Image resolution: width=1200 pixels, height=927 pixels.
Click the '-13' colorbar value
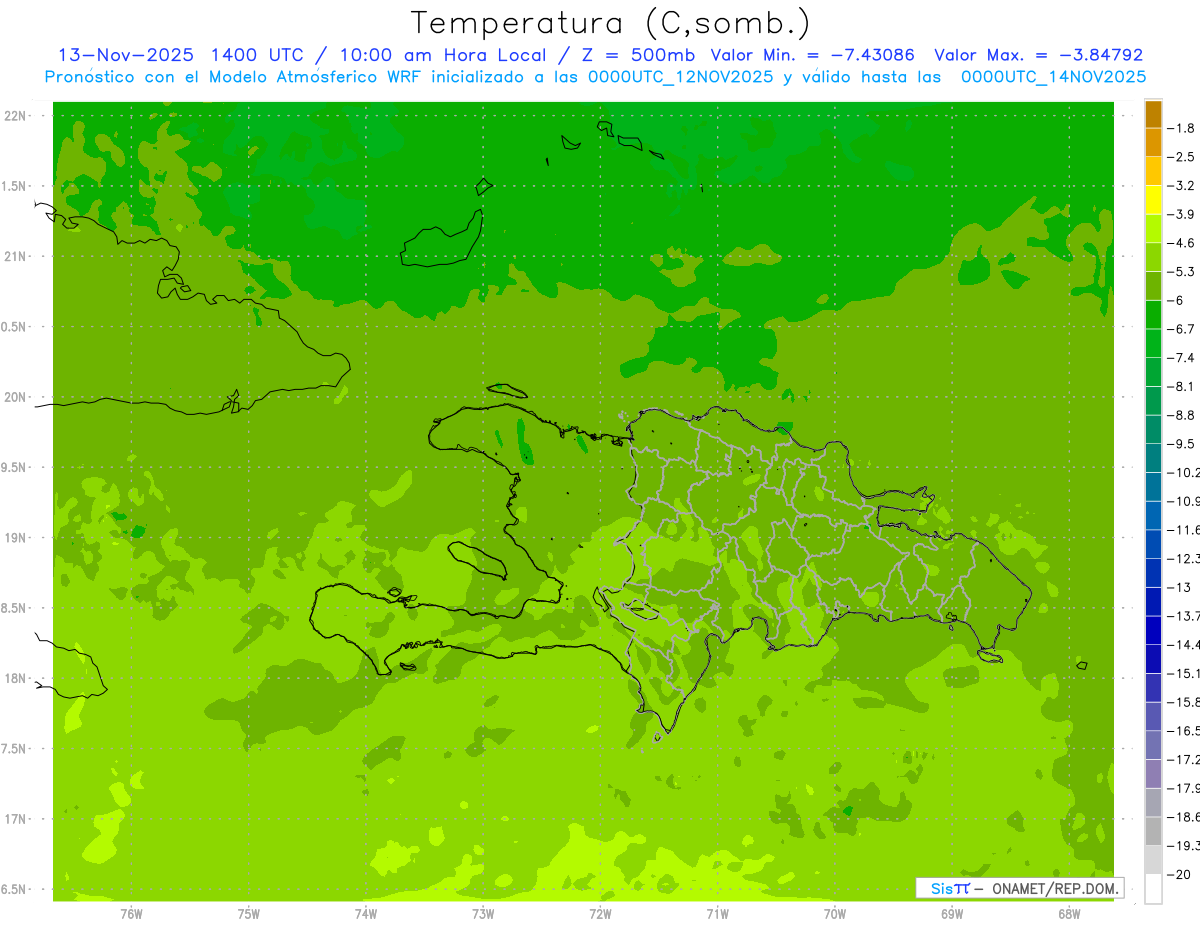(x=1179, y=588)
